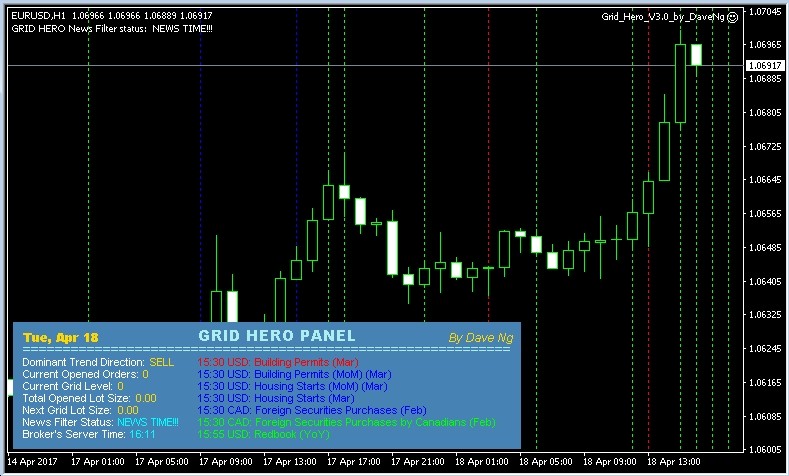Select the CAD Foreign Securities Purchases (Feb) entry
Image resolution: width=789 pixels, height=476 pixels.
point(312,411)
